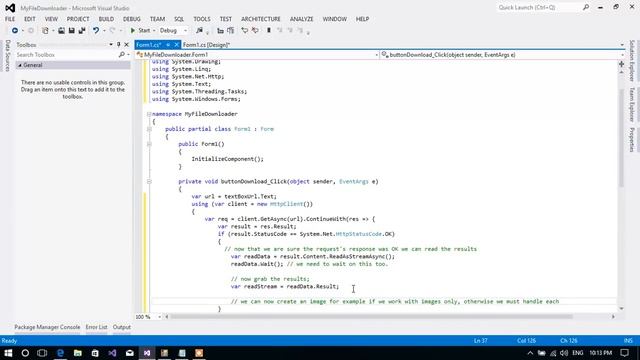Open the Windows Action Center notifications icon
This screenshot has width=640, height=360.
point(624,353)
